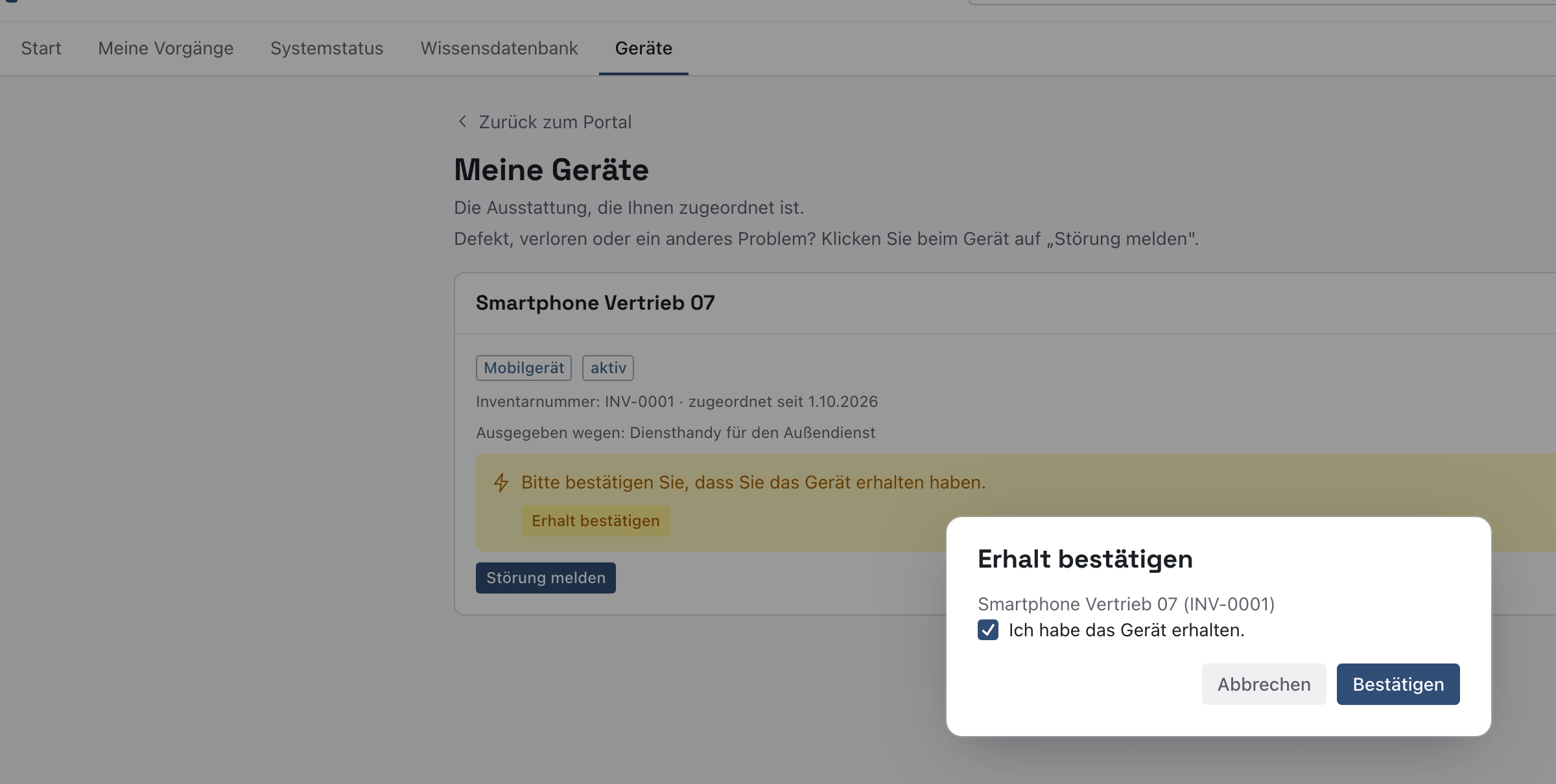Click 'Ausgegeben wegen: Diensthandy für den Außendienst' text
1556x784 pixels.
676,433
